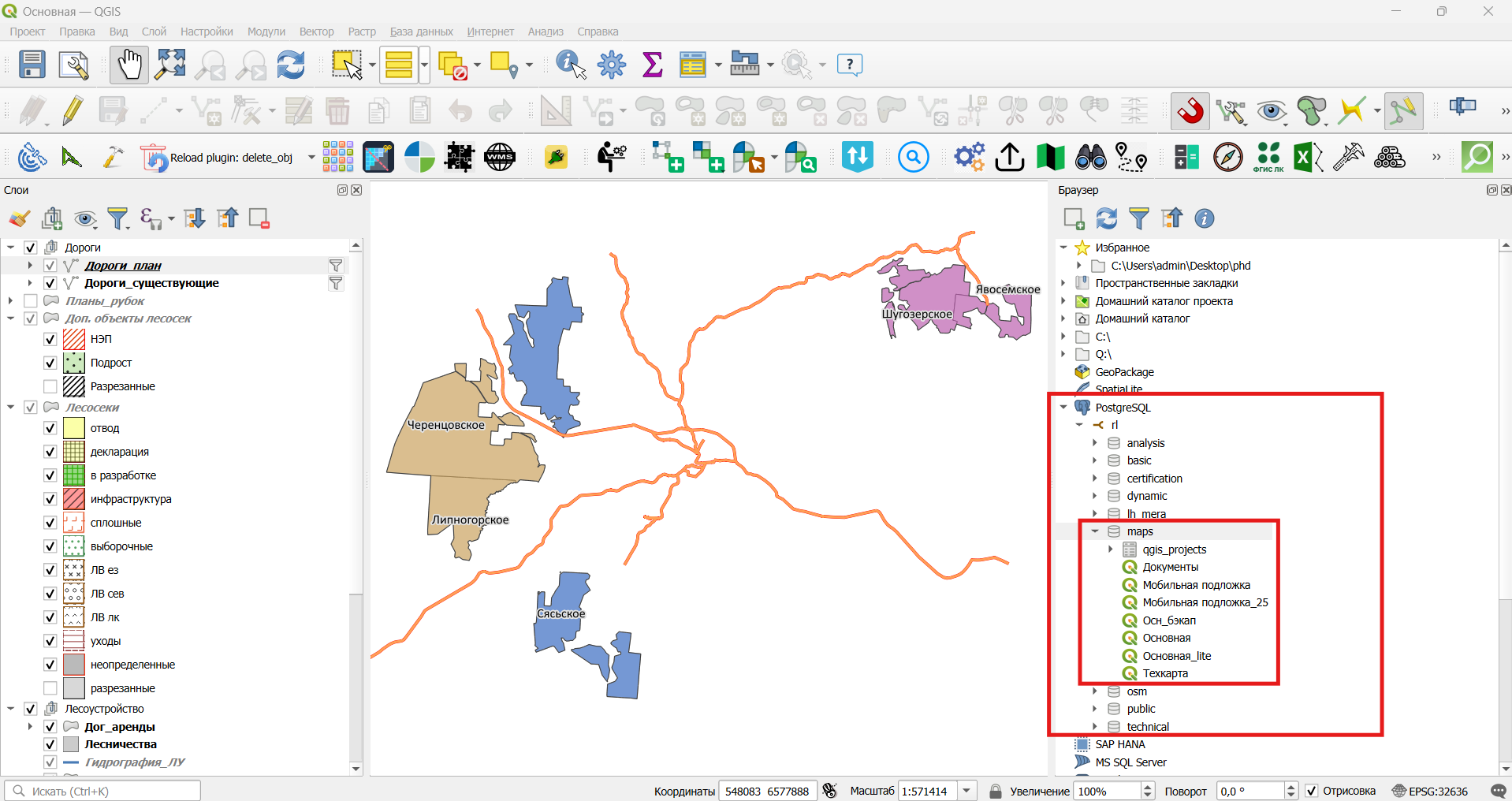Collapse the maps schema node
This screenshot has width=1512, height=801.
point(1095,531)
